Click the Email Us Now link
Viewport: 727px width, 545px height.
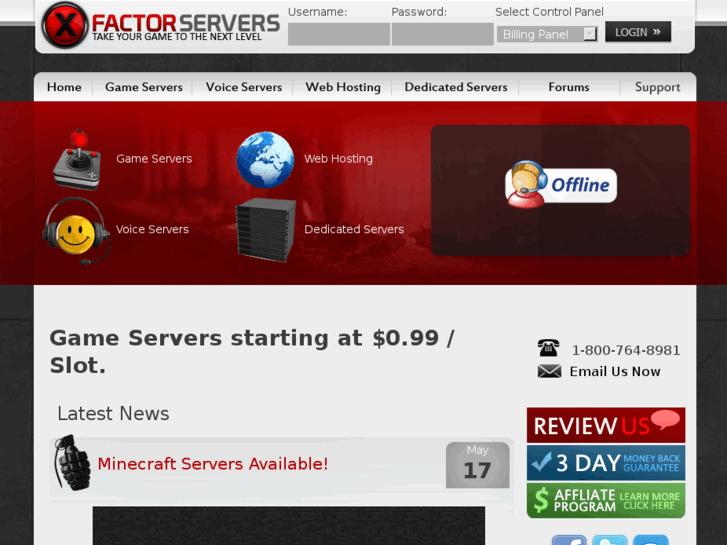(x=615, y=372)
